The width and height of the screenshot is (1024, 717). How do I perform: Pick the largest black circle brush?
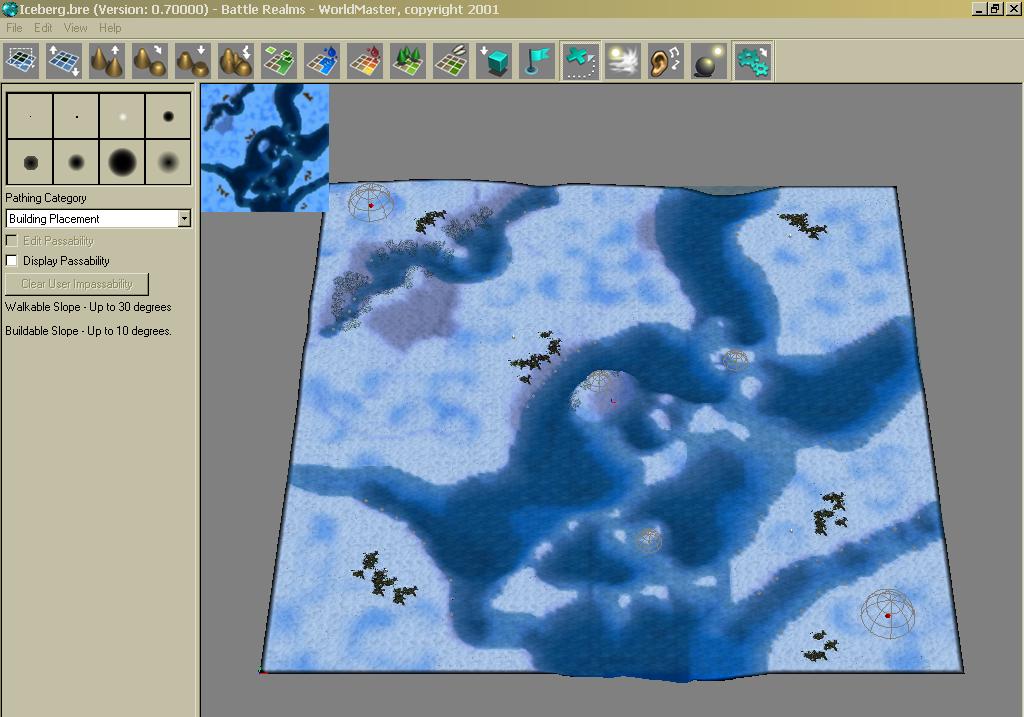tap(122, 162)
